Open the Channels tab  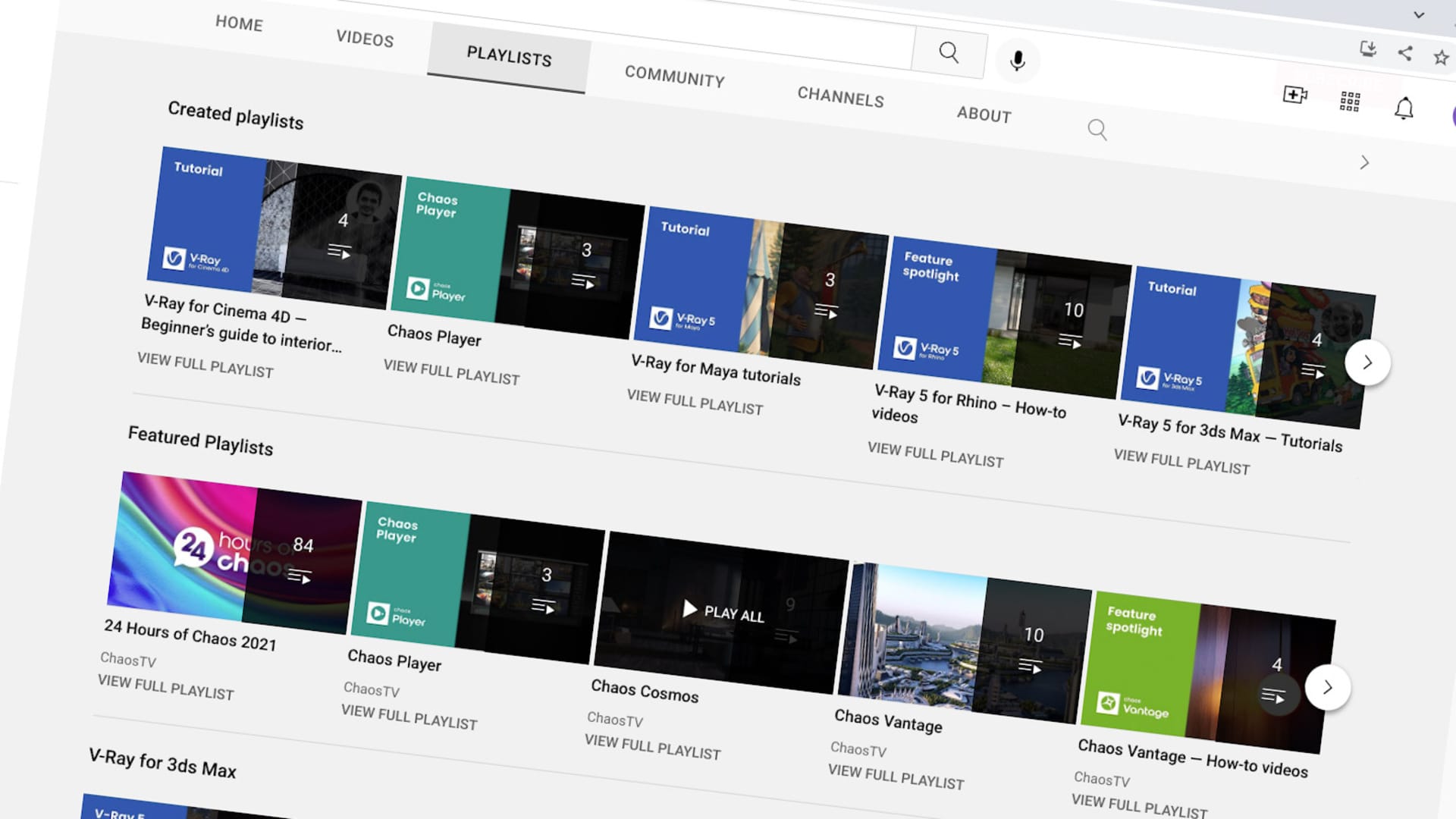pos(840,97)
